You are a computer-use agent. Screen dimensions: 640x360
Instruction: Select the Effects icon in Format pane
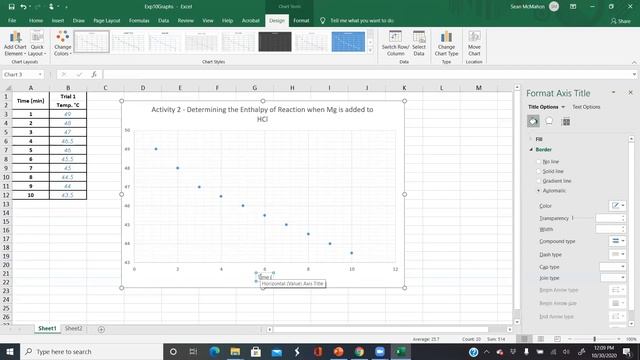(549, 121)
